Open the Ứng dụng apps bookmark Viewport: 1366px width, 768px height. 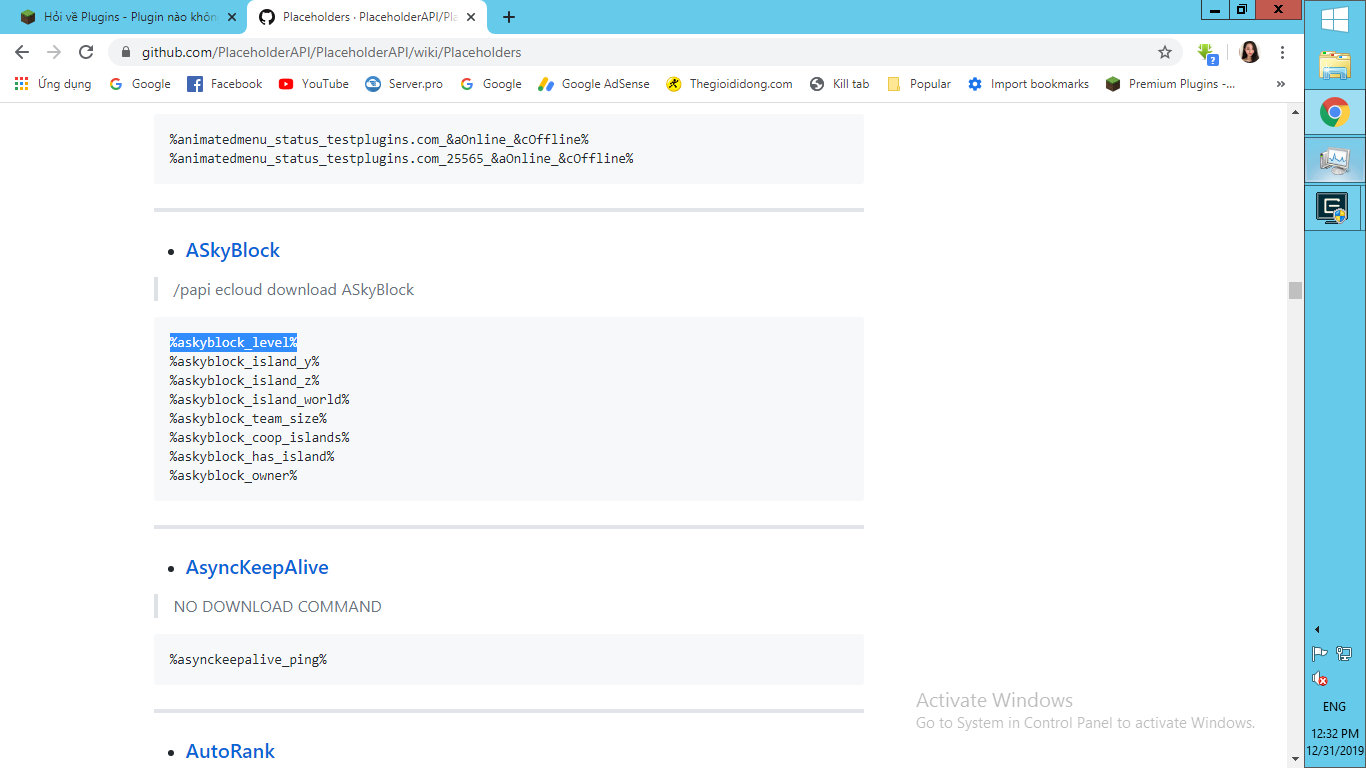[53, 84]
